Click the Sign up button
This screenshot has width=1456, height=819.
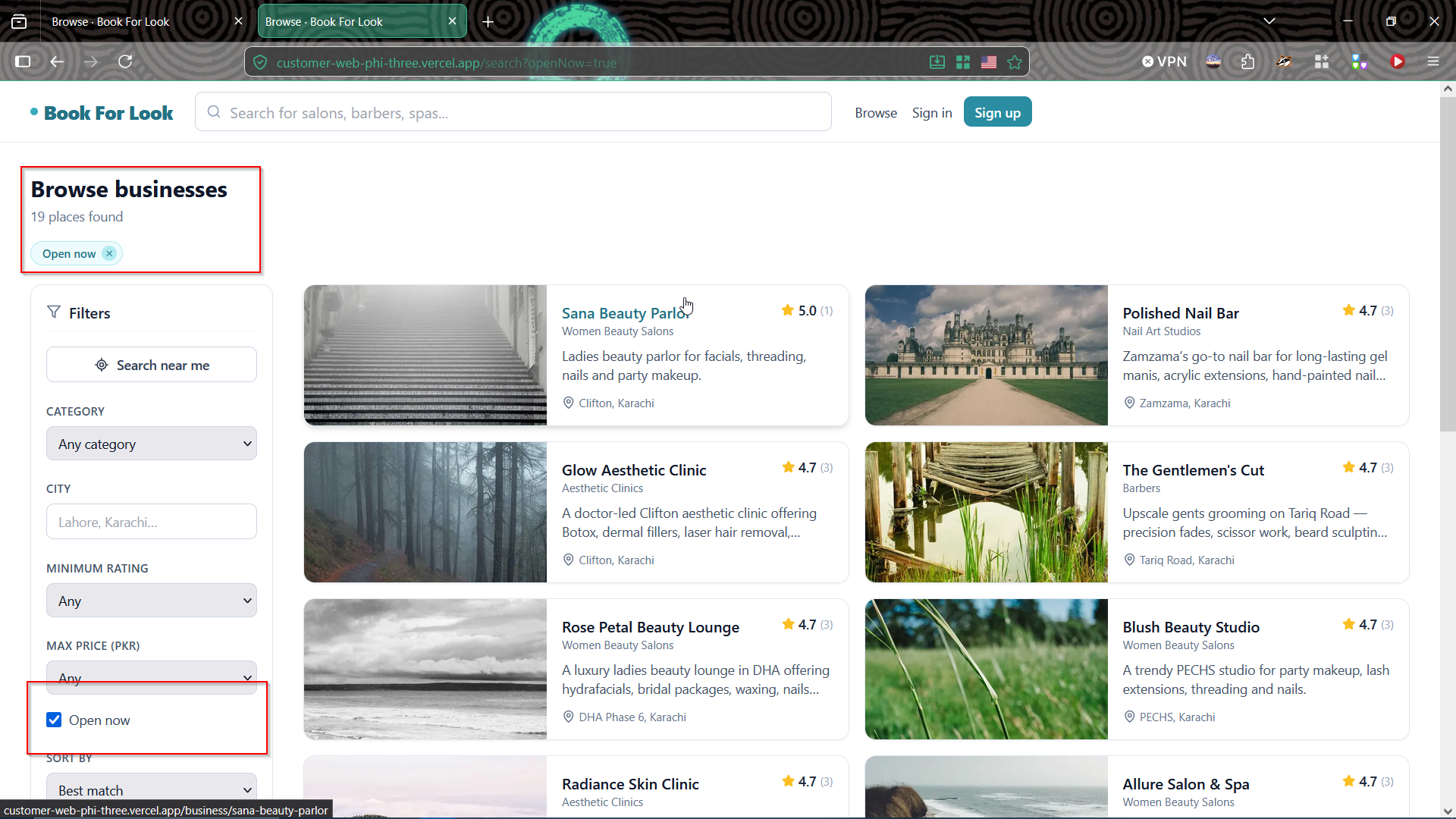pos(997,112)
